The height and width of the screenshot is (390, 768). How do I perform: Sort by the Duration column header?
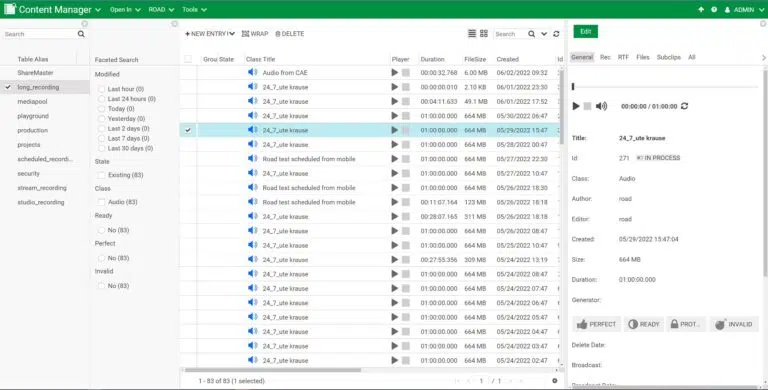(x=432, y=59)
